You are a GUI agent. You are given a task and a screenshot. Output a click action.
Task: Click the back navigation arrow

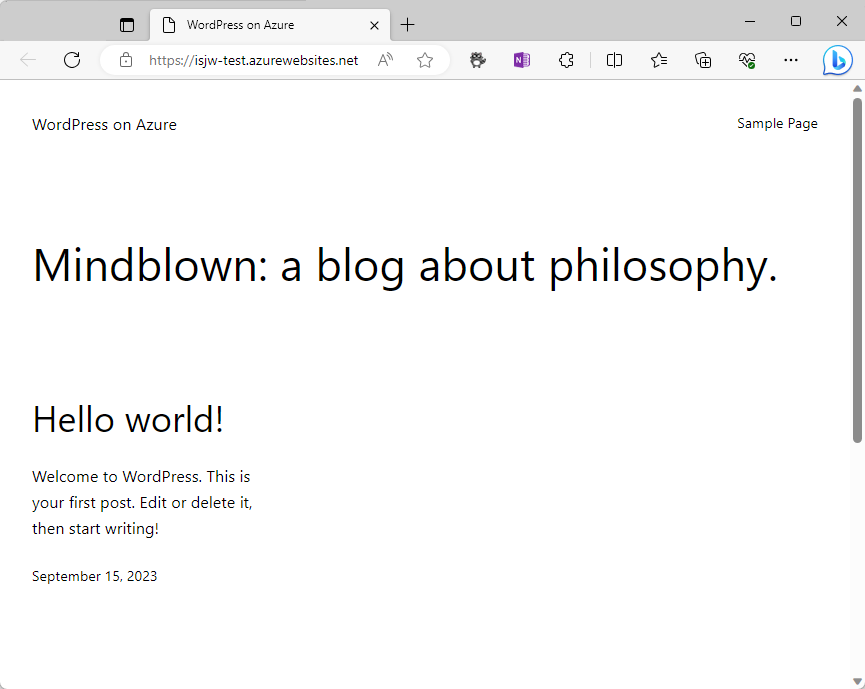click(x=28, y=60)
